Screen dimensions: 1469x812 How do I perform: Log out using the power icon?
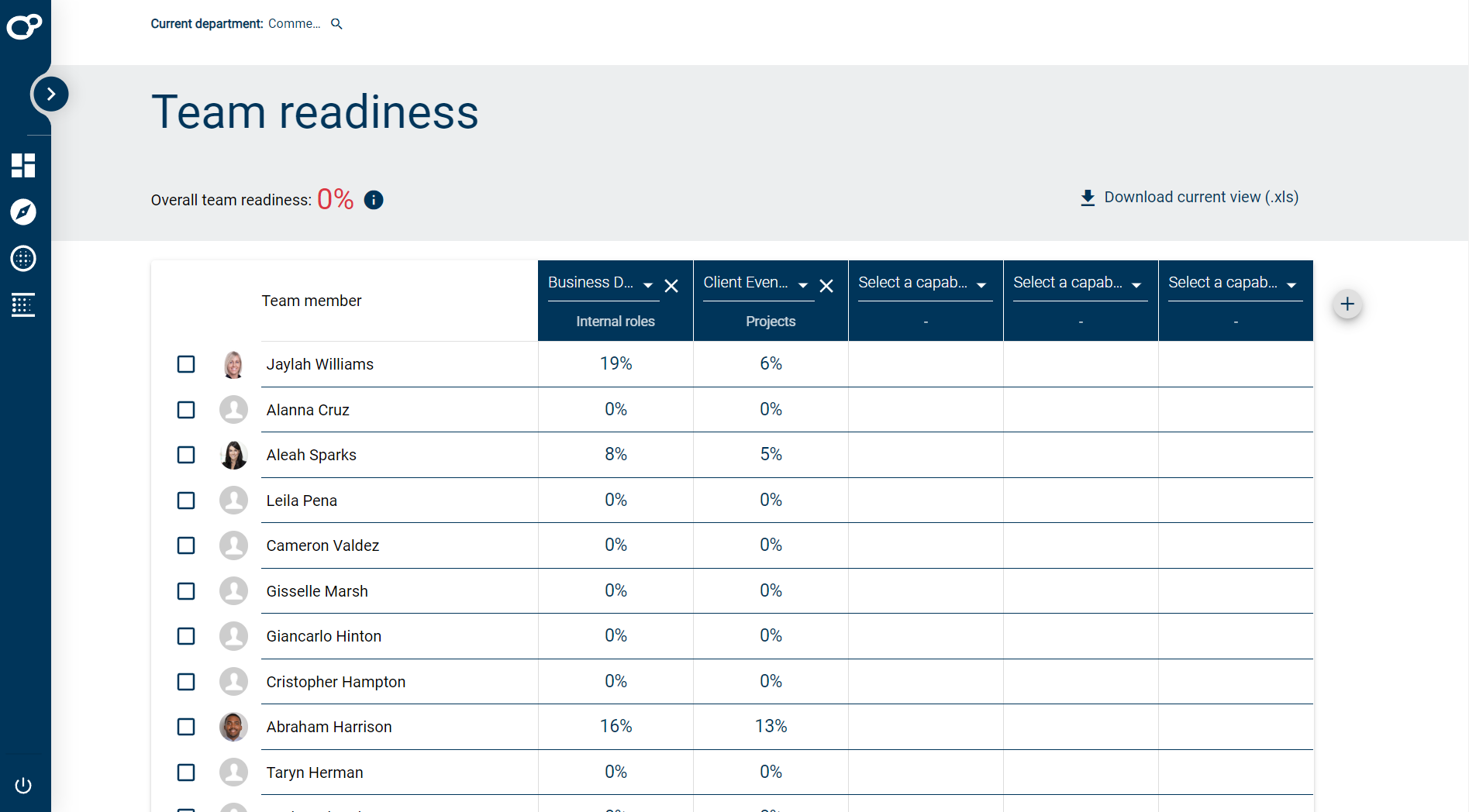point(23,785)
